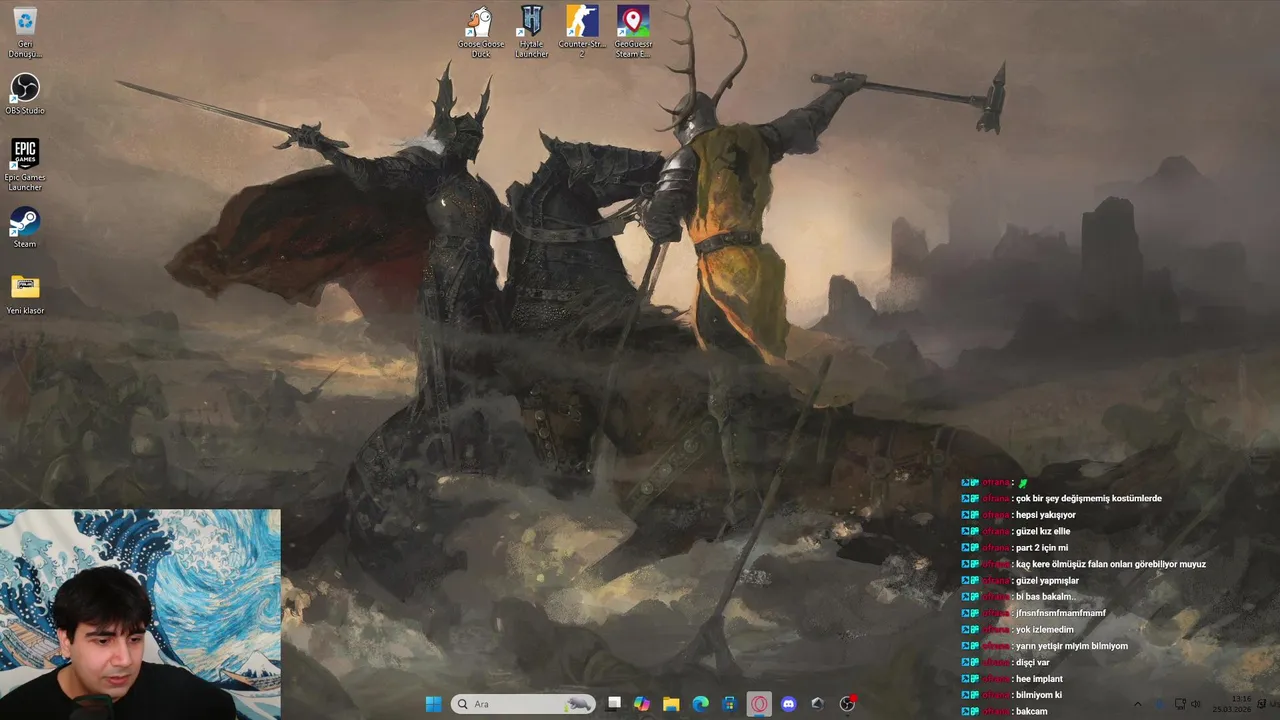1280x720 pixels.
Task: Click chat message "güzel kız ellie"
Action: pos(1043,531)
